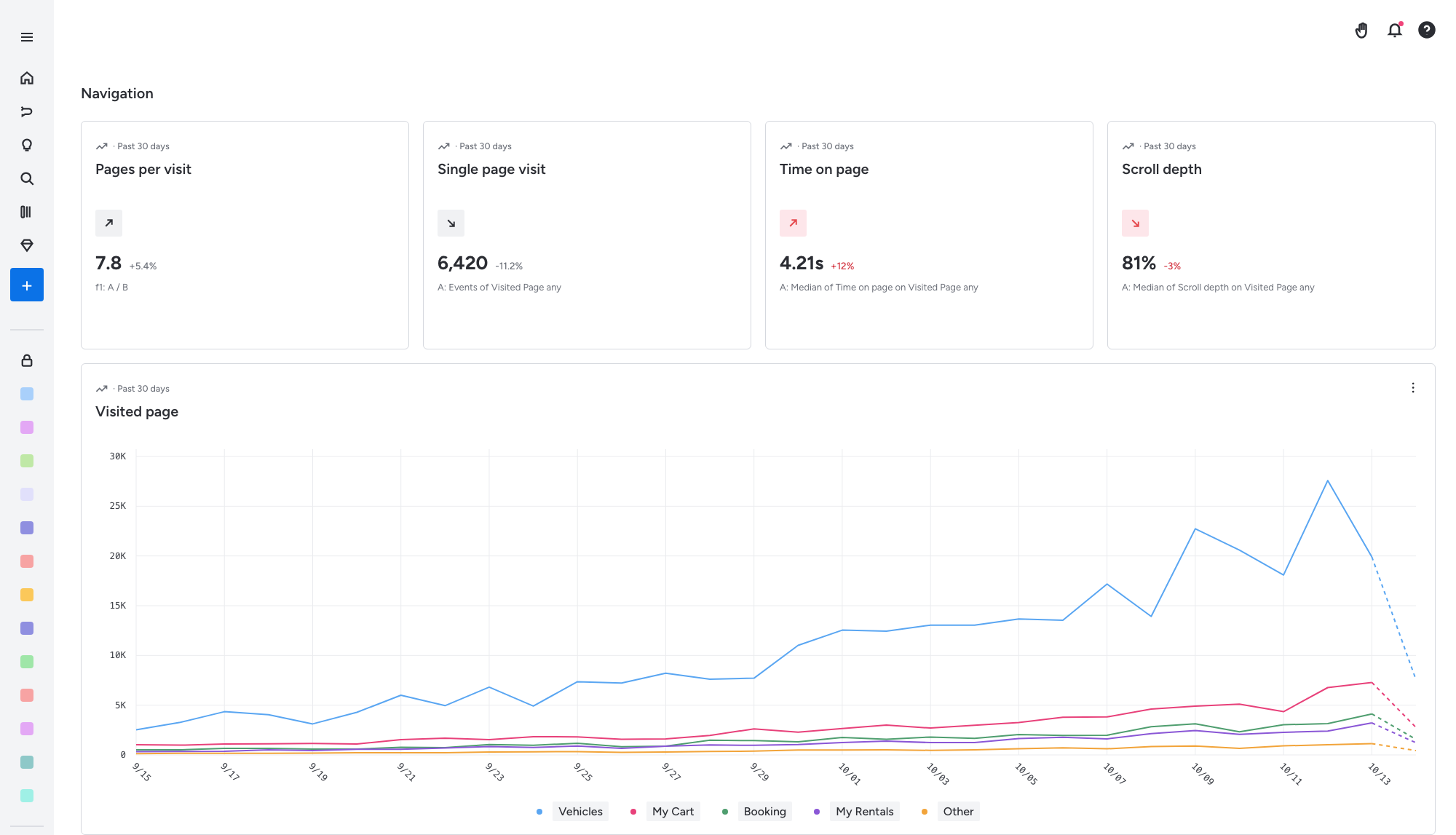Open the lightbulb insights icon
This screenshot has width=1456, height=835.
[x=27, y=145]
